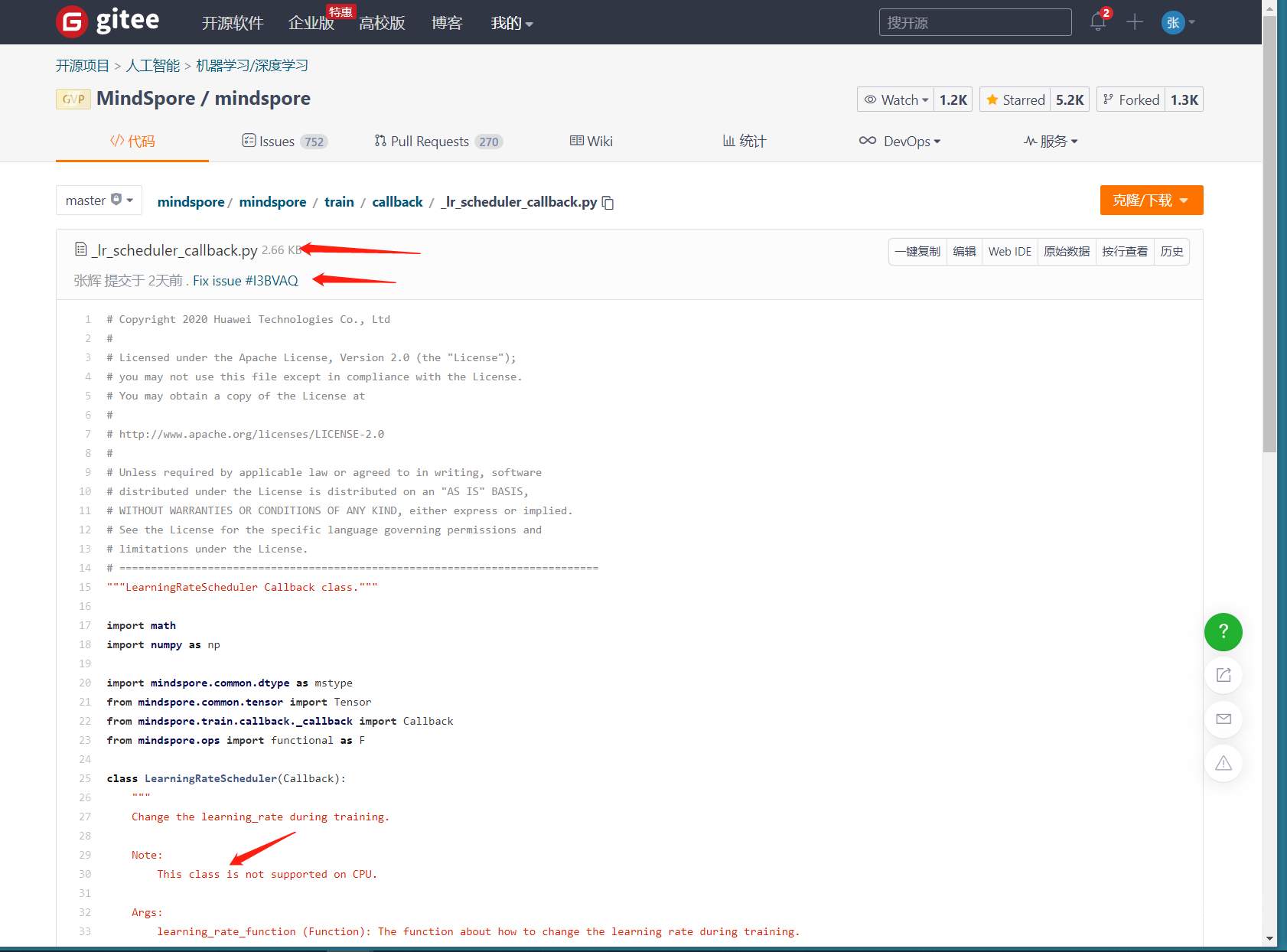Click the 一键复制 button

(x=917, y=251)
